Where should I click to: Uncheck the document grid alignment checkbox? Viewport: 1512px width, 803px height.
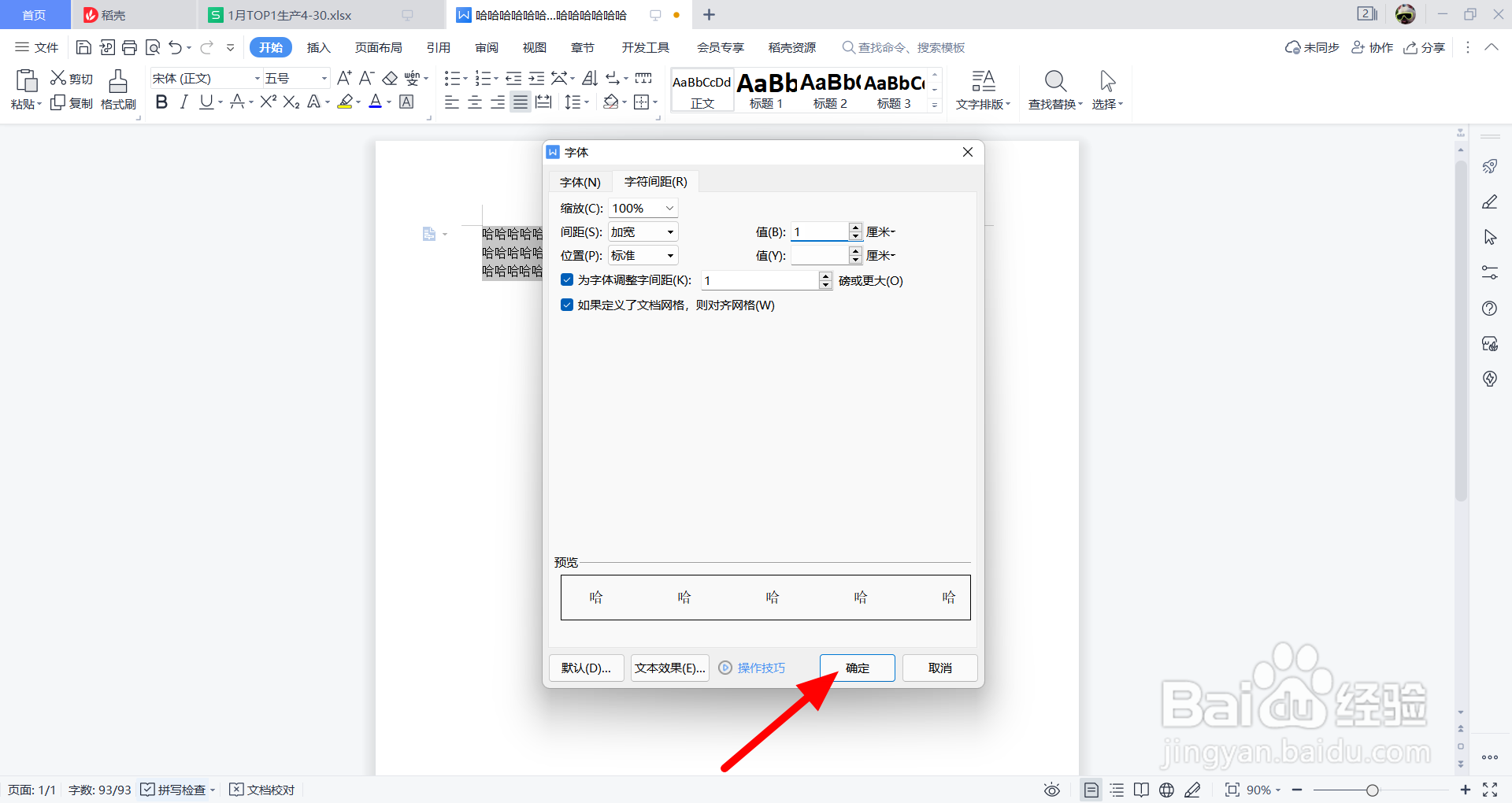click(567, 305)
